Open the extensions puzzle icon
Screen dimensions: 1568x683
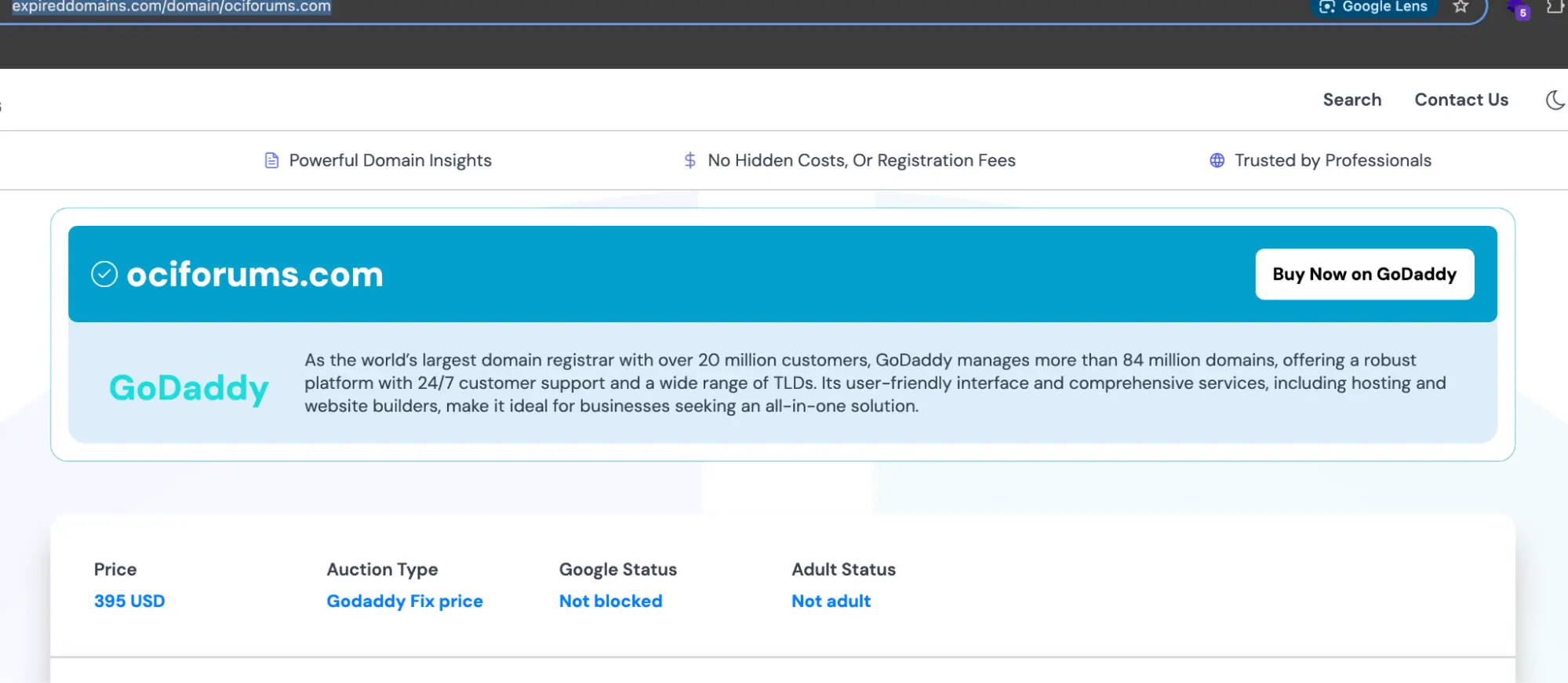[x=1555, y=7]
